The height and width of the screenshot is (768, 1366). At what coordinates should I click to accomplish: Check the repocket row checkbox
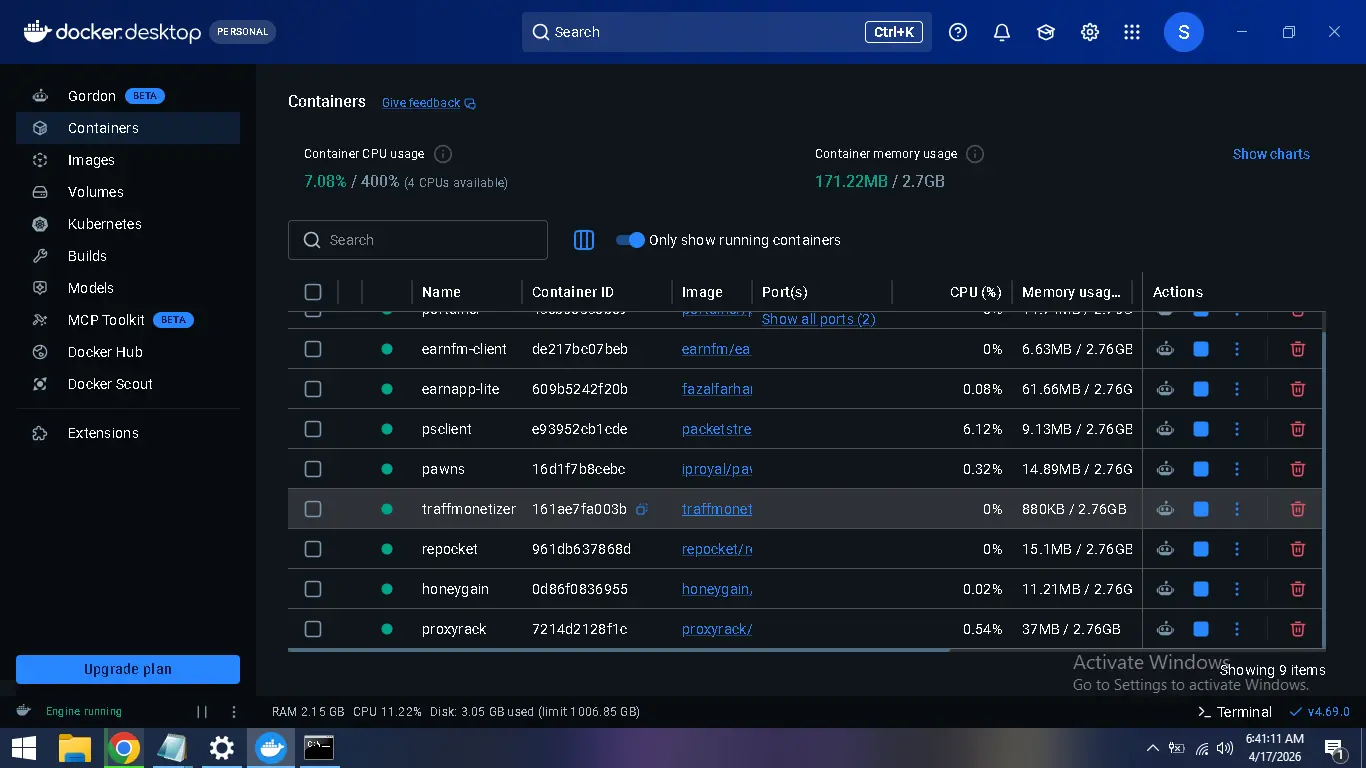(313, 549)
